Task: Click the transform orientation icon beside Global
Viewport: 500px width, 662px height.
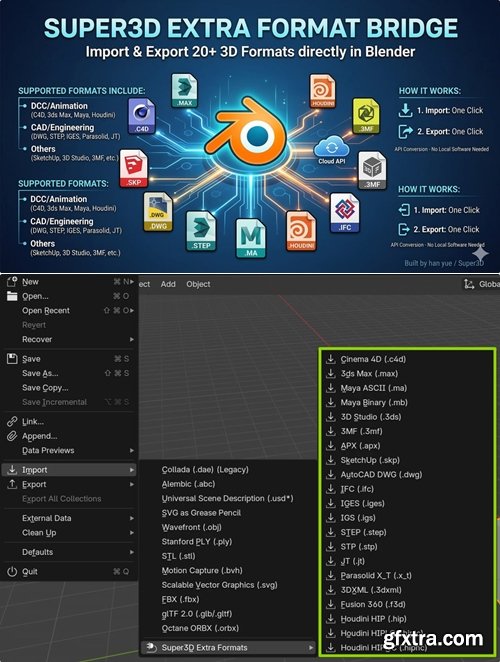Action: click(469, 284)
